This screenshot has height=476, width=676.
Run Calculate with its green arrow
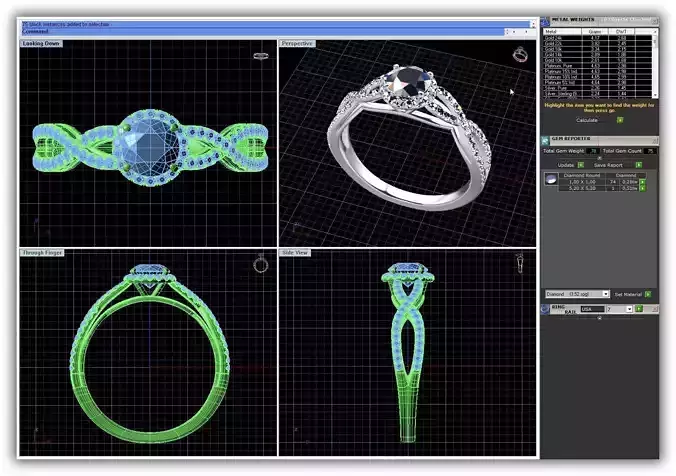pos(620,120)
